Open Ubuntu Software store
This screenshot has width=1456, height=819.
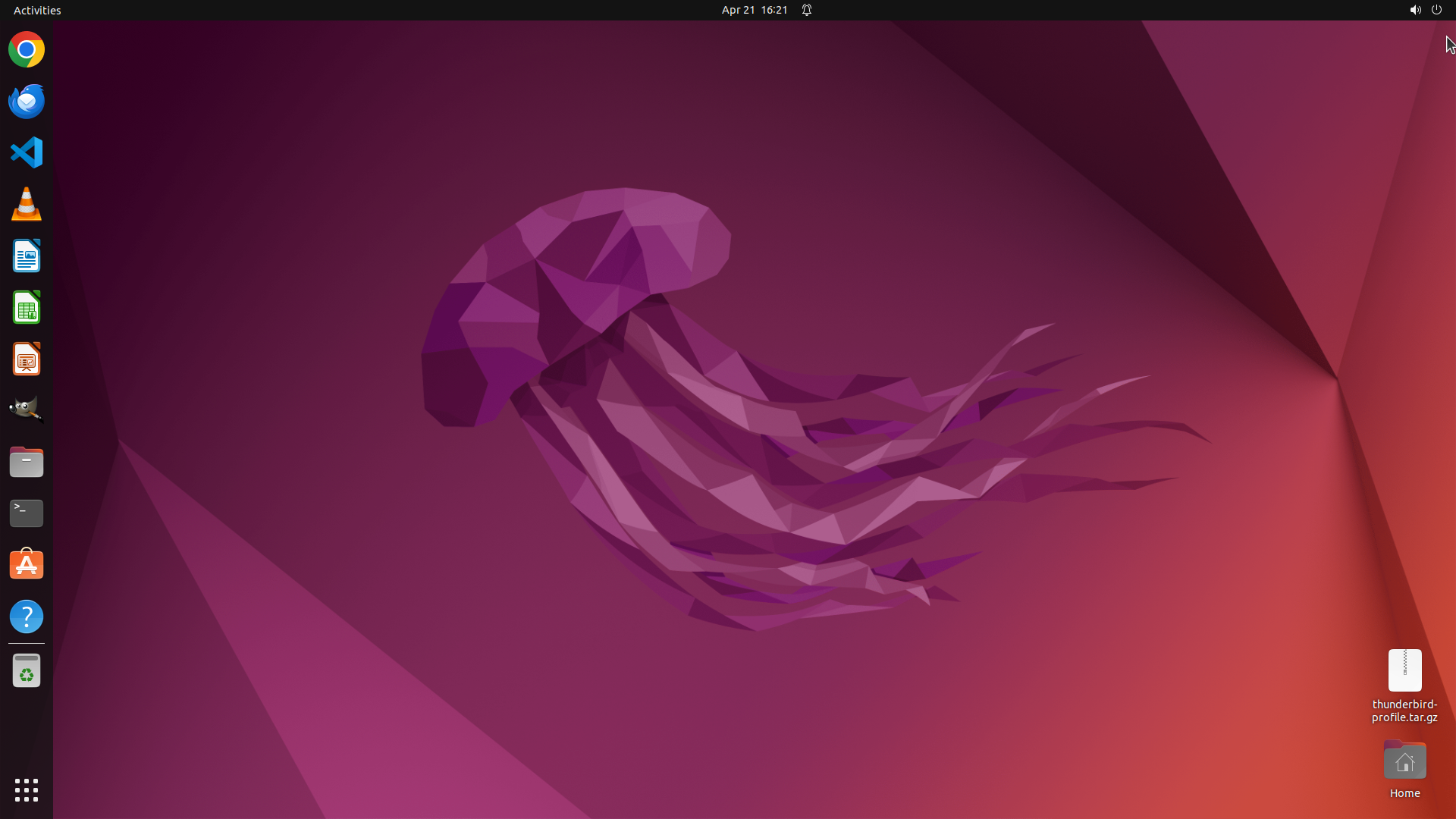[x=27, y=565]
